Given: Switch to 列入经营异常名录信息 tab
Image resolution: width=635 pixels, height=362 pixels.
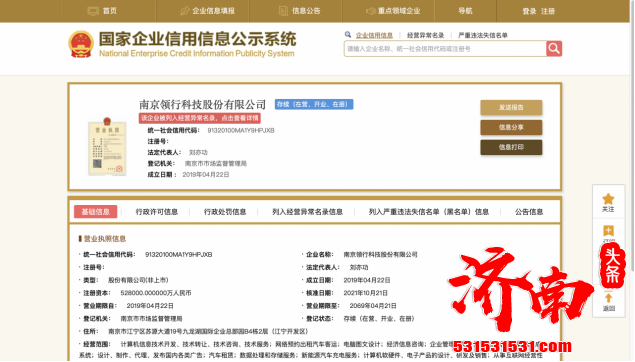Looking at the screenshot, I should [307, 212].
